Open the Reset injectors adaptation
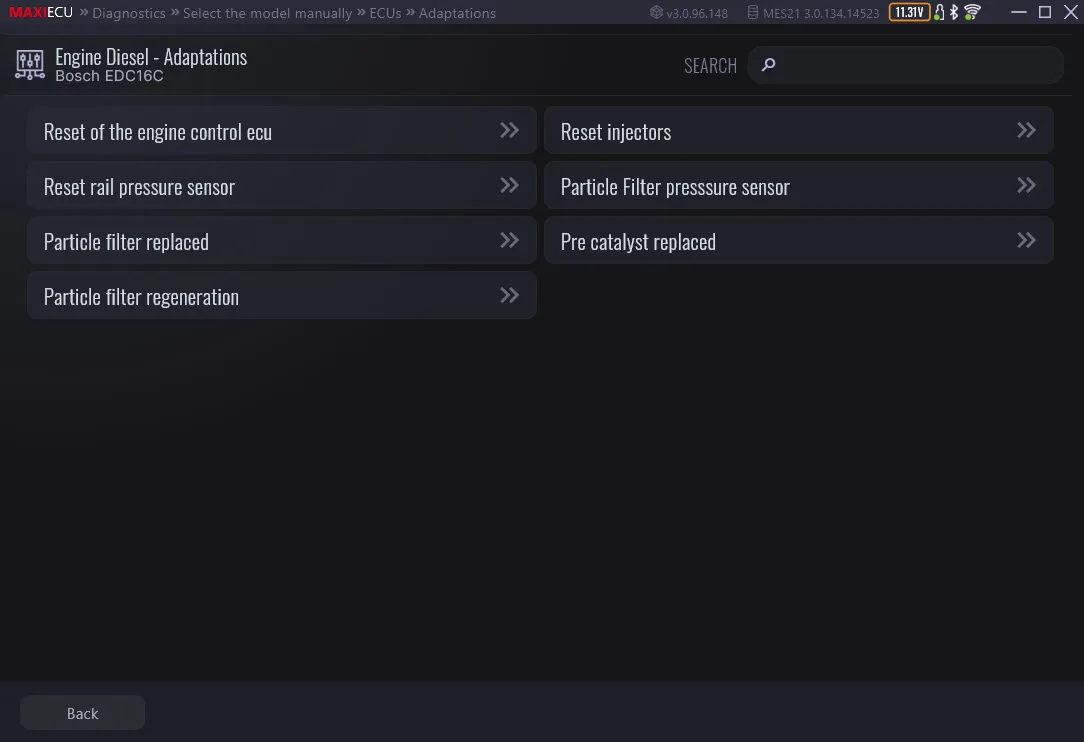1084x742 pixels. tap(799, 130)
